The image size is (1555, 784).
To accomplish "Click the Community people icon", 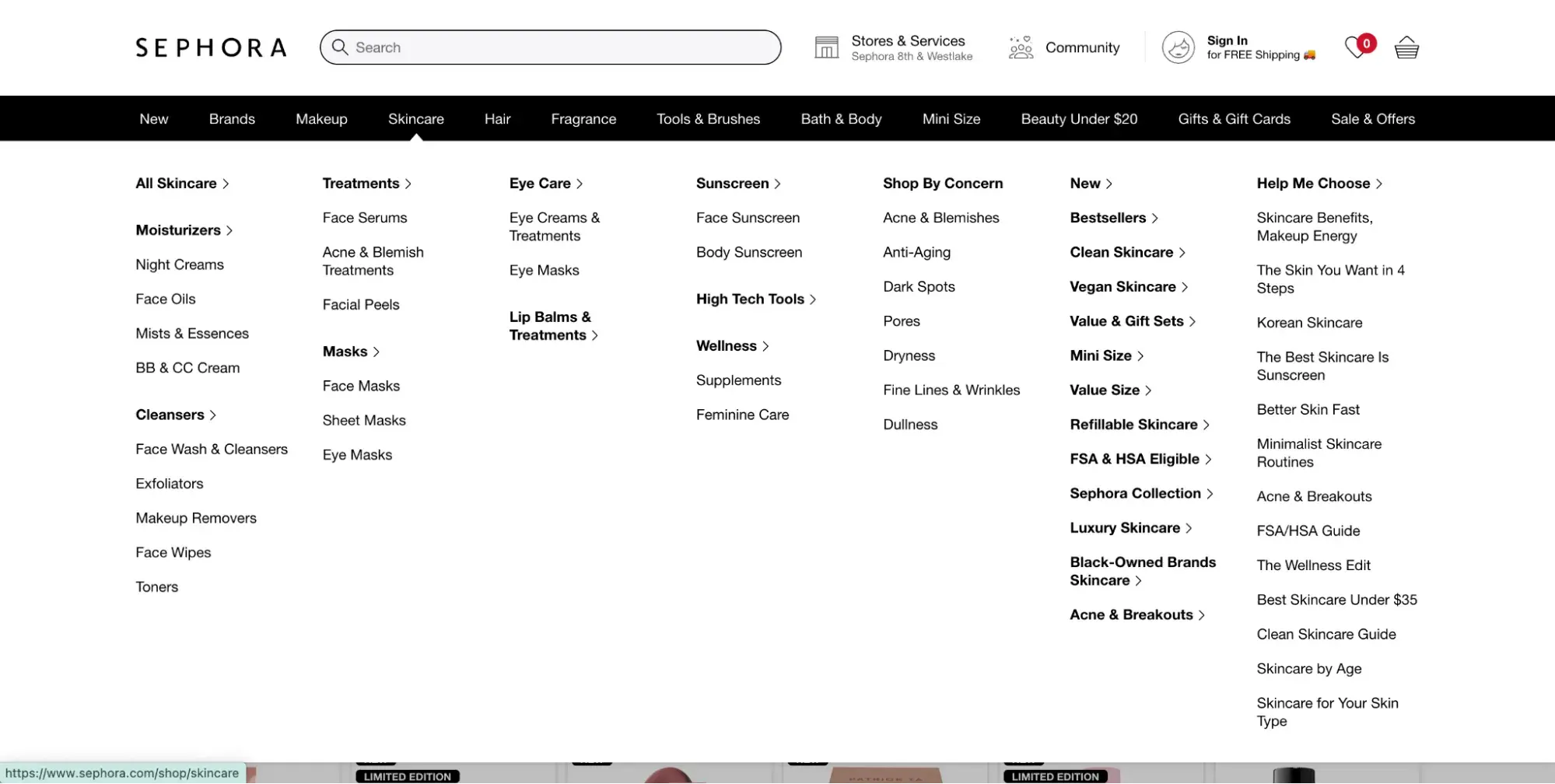I will (1021, 47).
